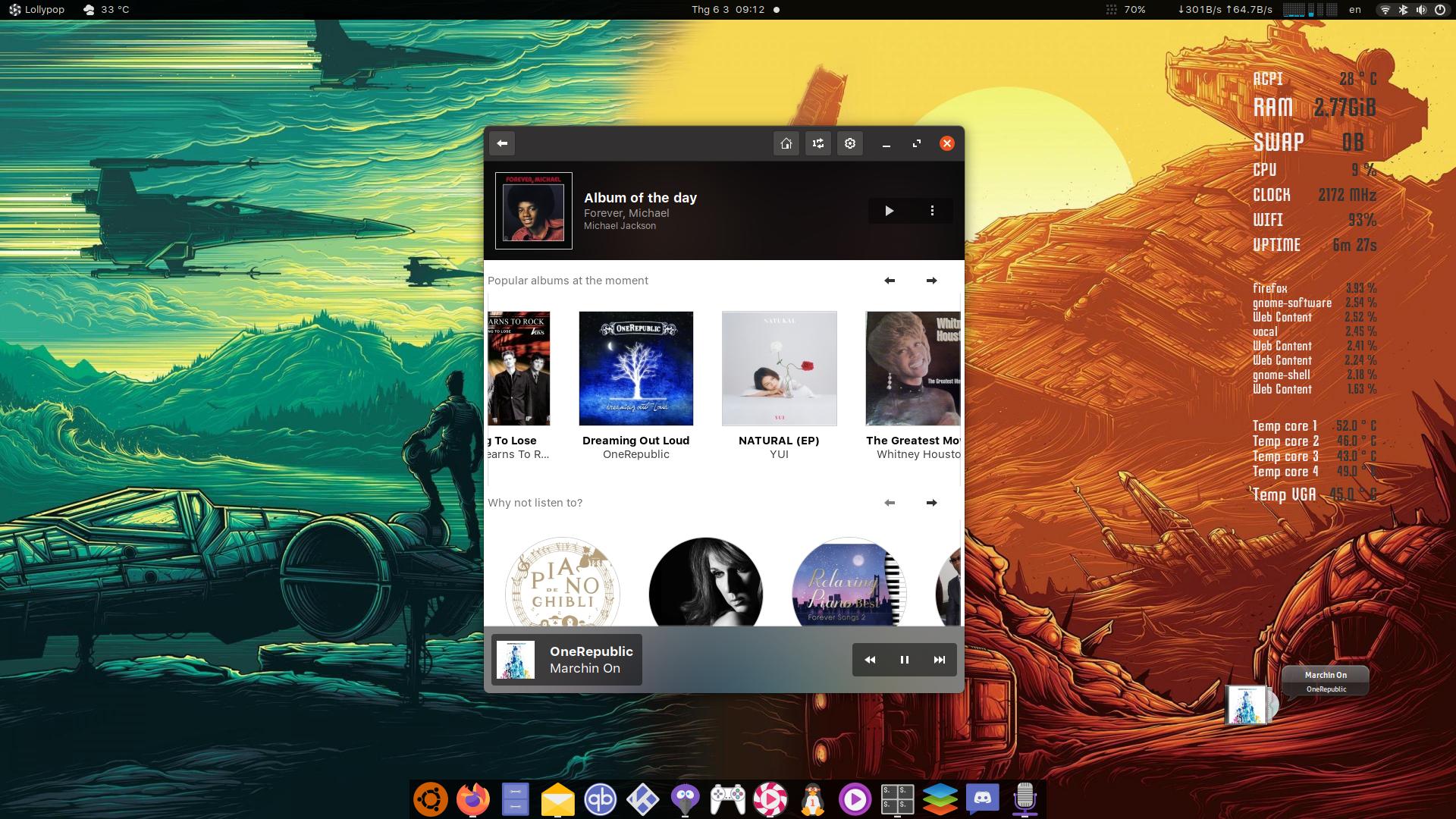Click the Marchin On desktop widget cover
The image size is (1456, 819).
[1246, 705]
